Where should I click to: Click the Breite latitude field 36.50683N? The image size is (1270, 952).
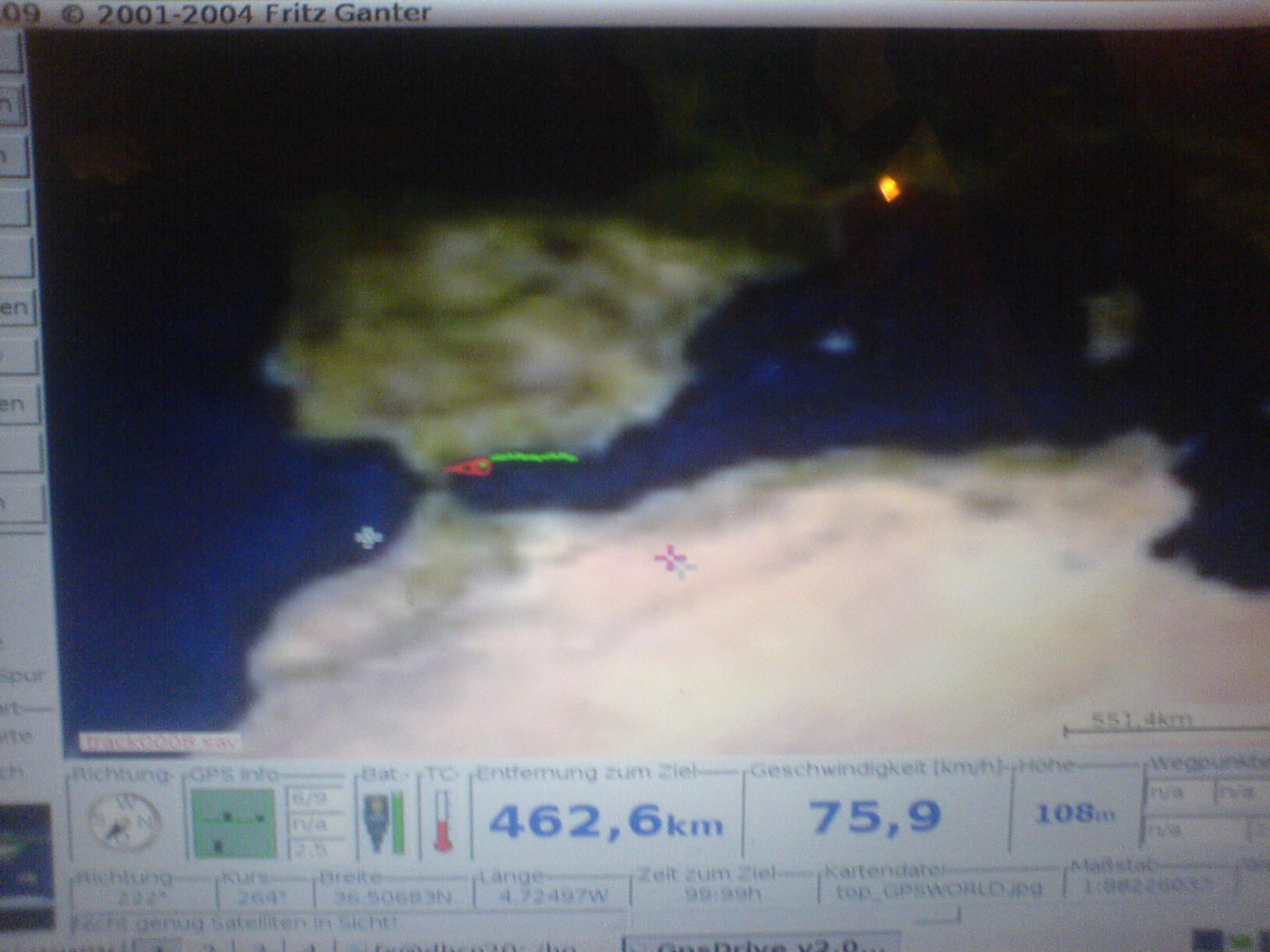coord(393,897)
